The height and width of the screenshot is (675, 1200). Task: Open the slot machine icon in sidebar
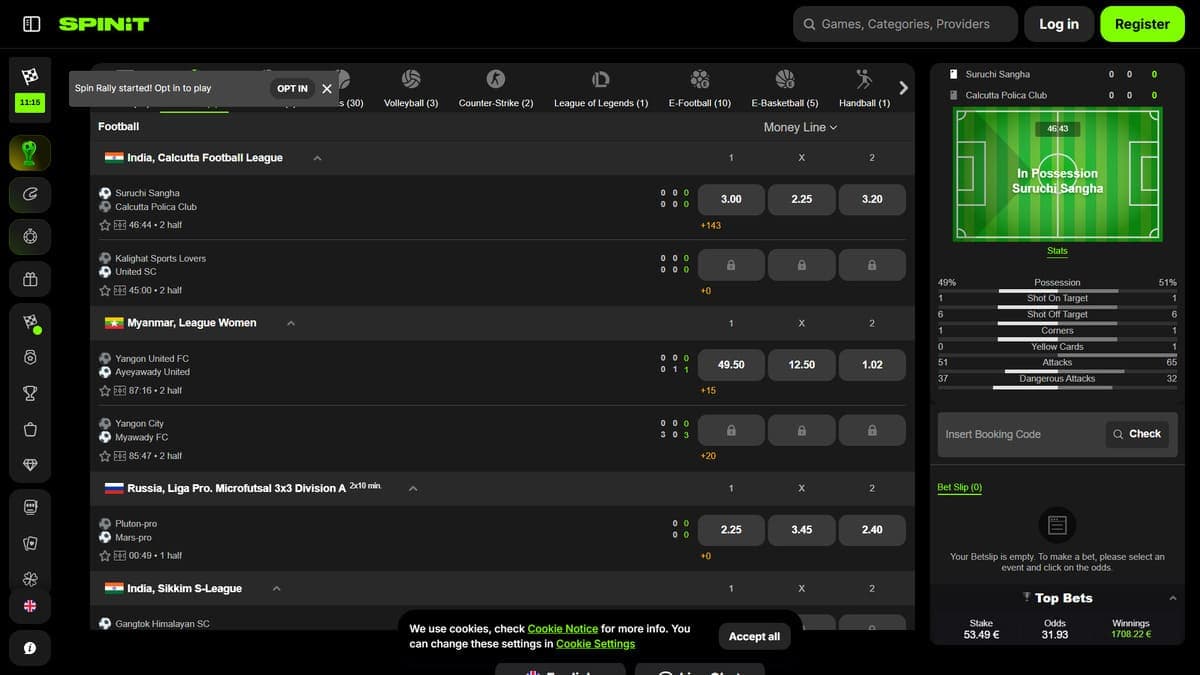pos(30,507)
